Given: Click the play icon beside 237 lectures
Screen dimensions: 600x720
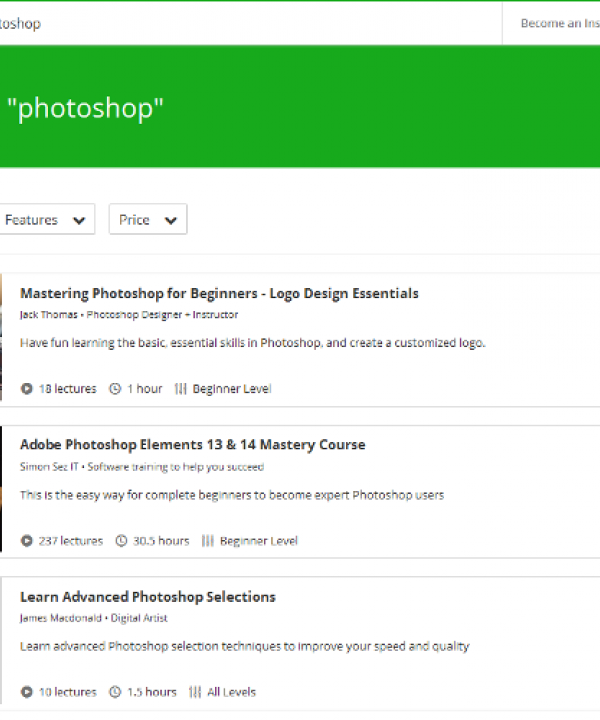Looking at the screenshot, I should pos(27,541).
